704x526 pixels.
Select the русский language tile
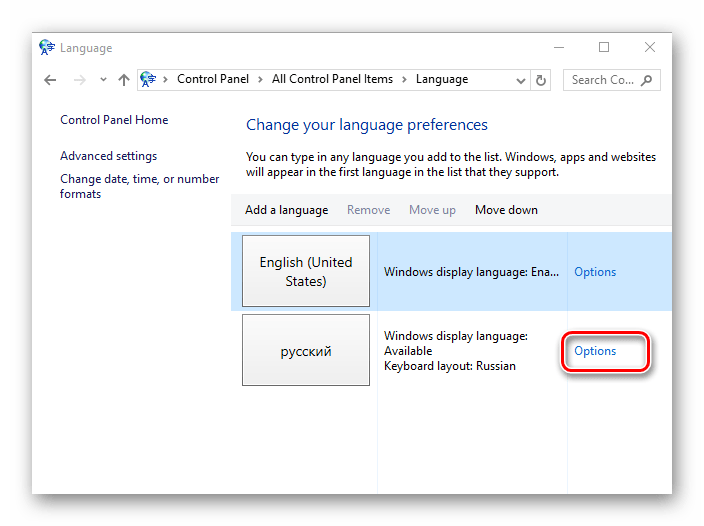pos(306,351)
